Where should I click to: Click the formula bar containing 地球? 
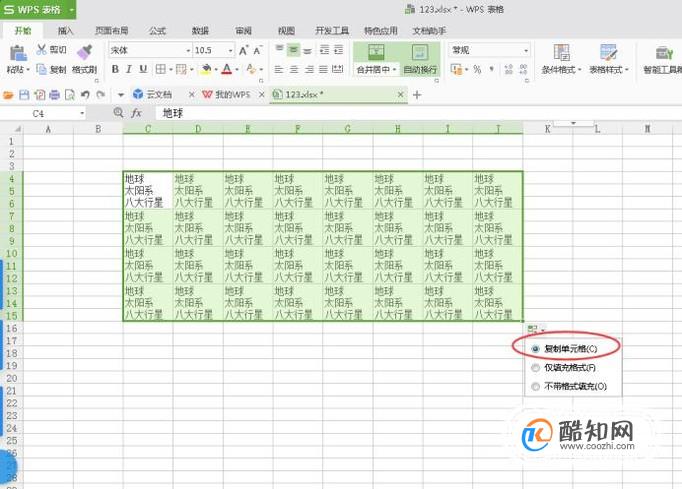418,113
